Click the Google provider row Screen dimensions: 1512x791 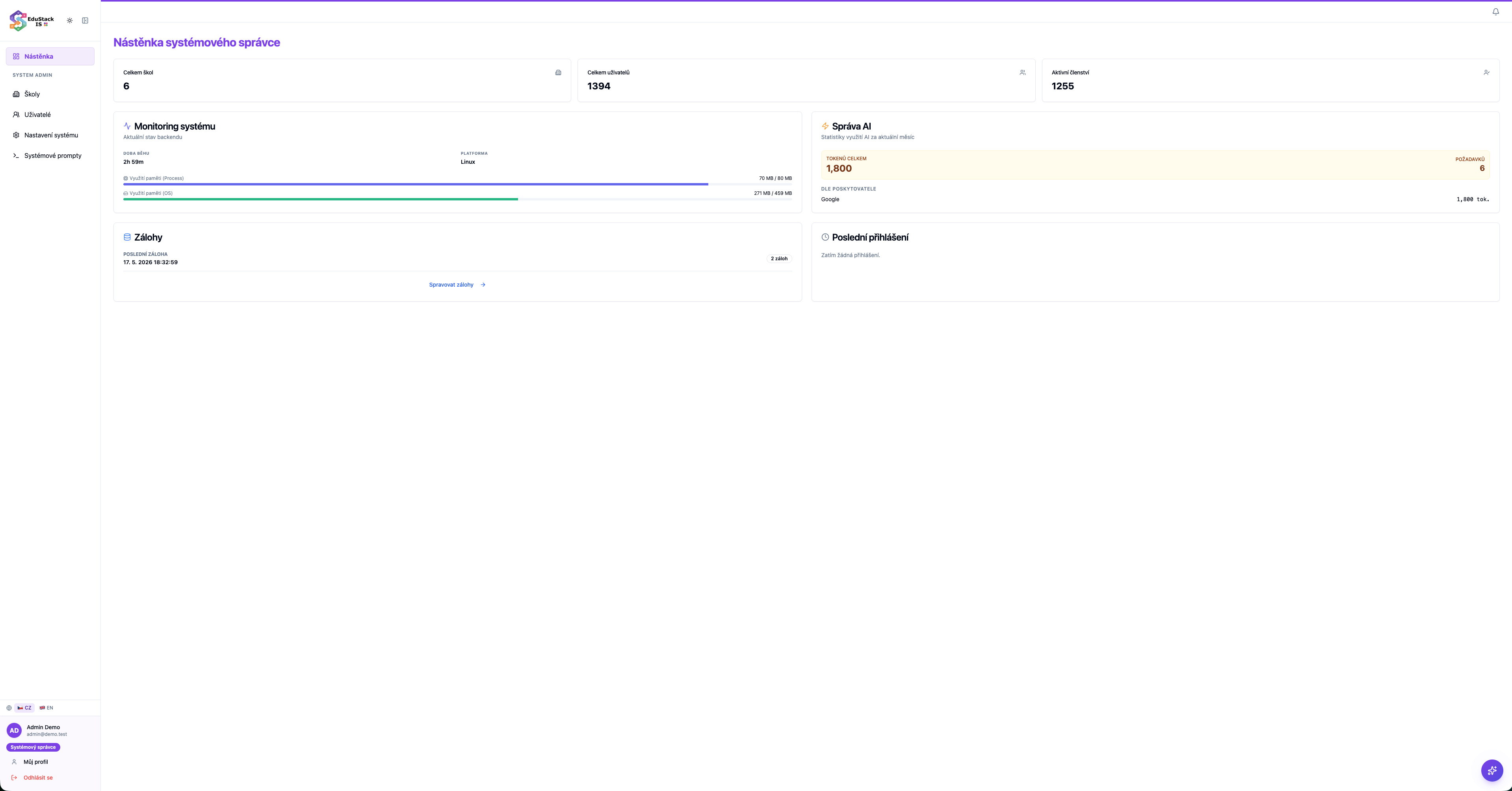1155,200
